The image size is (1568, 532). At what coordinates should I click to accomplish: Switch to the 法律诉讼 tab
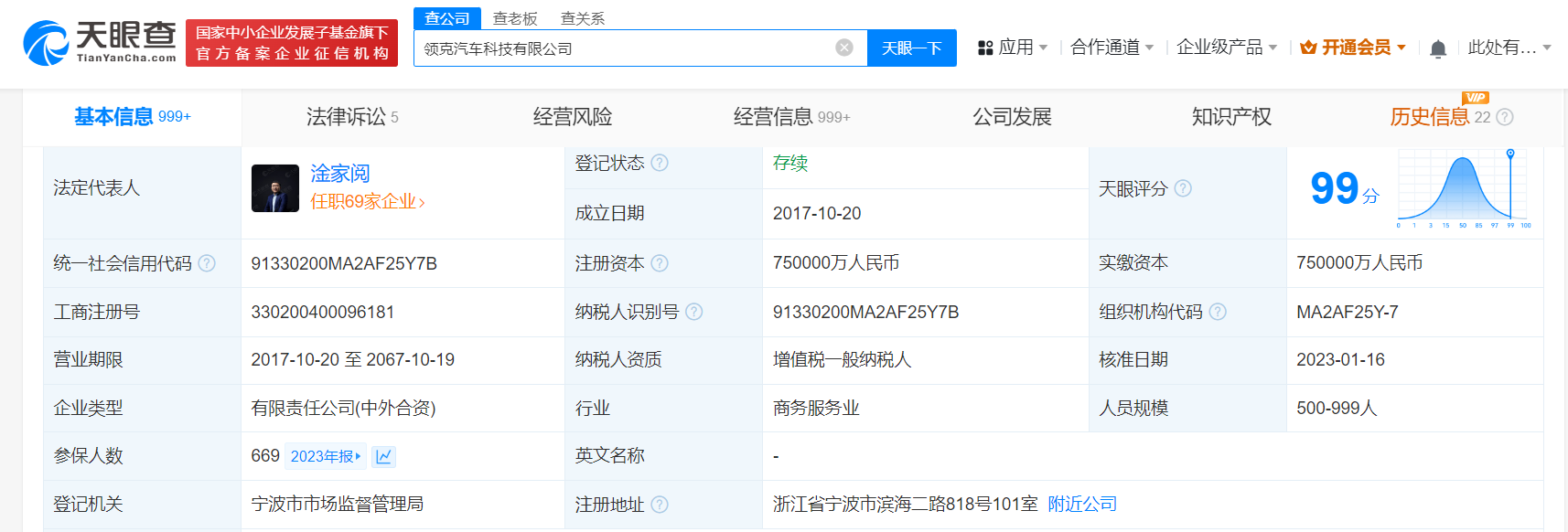[x=351, y=117]
